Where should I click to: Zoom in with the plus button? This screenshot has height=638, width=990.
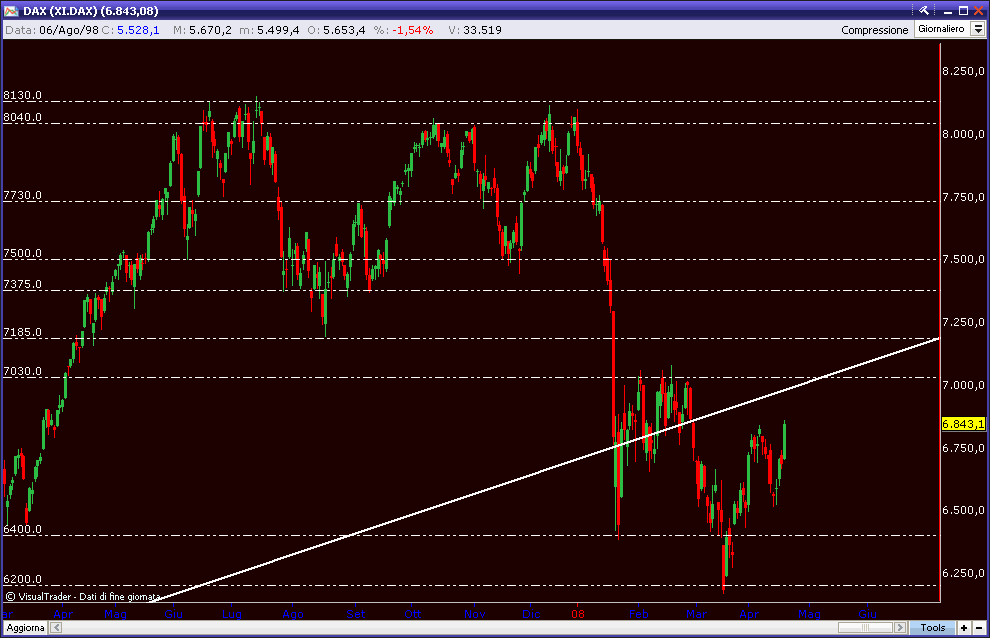(963, 628)
